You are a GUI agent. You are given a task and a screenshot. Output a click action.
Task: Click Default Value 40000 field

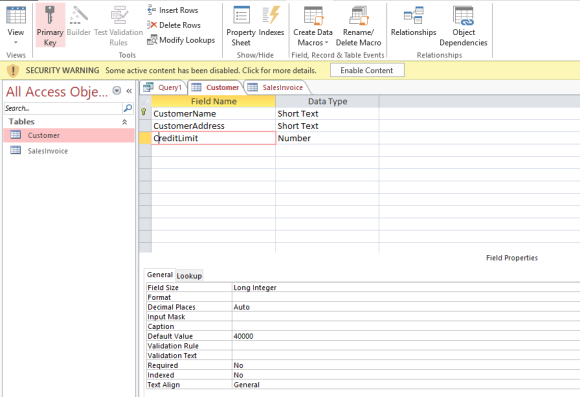click(406, 336)
